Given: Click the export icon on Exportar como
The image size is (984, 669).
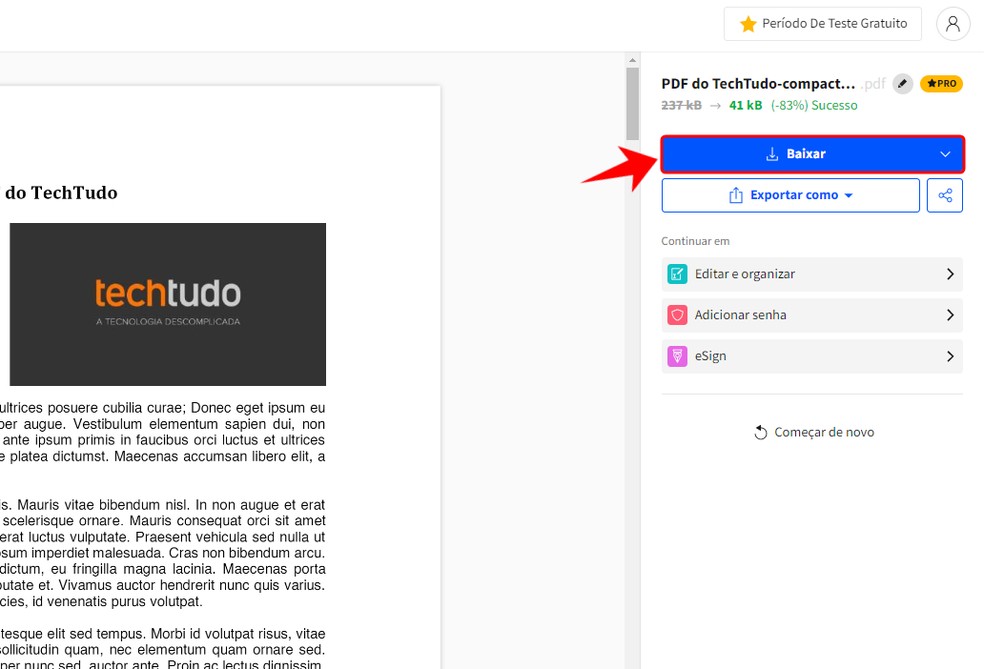Looking at the screenshot, I should pos(735,195).
